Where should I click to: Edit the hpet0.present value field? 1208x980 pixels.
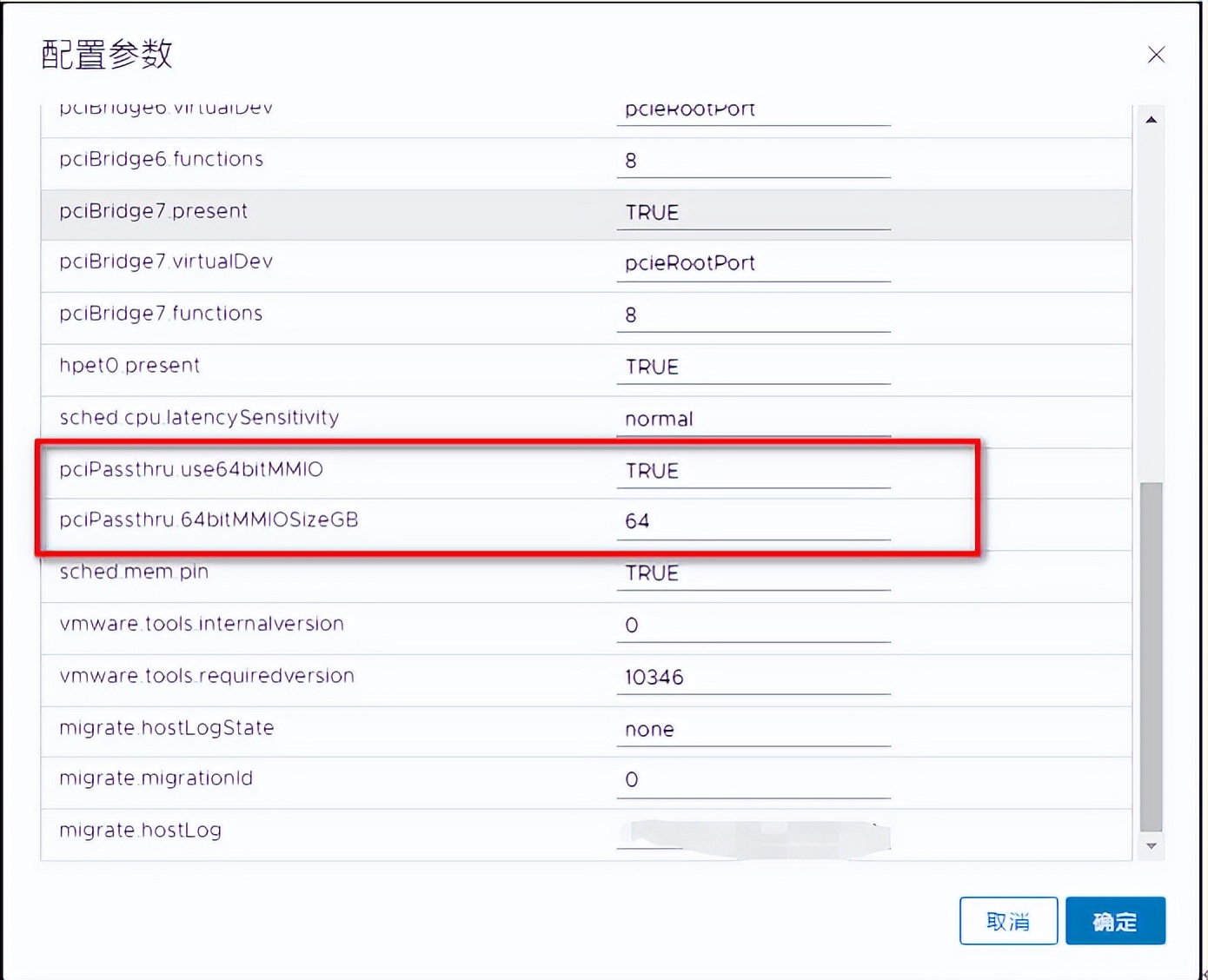753,367
